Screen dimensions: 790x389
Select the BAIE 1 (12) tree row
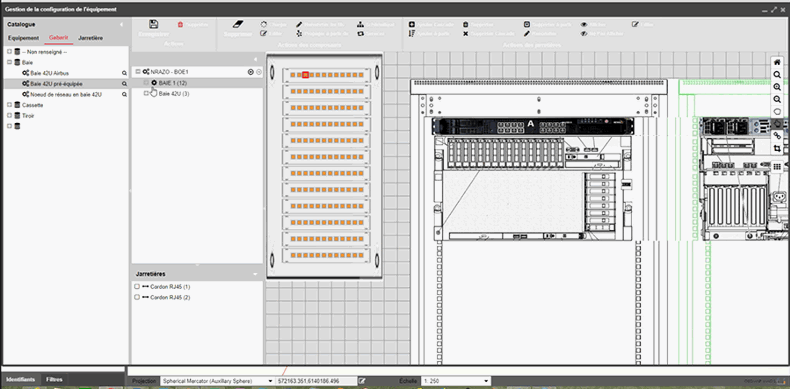tap(172, 83)
